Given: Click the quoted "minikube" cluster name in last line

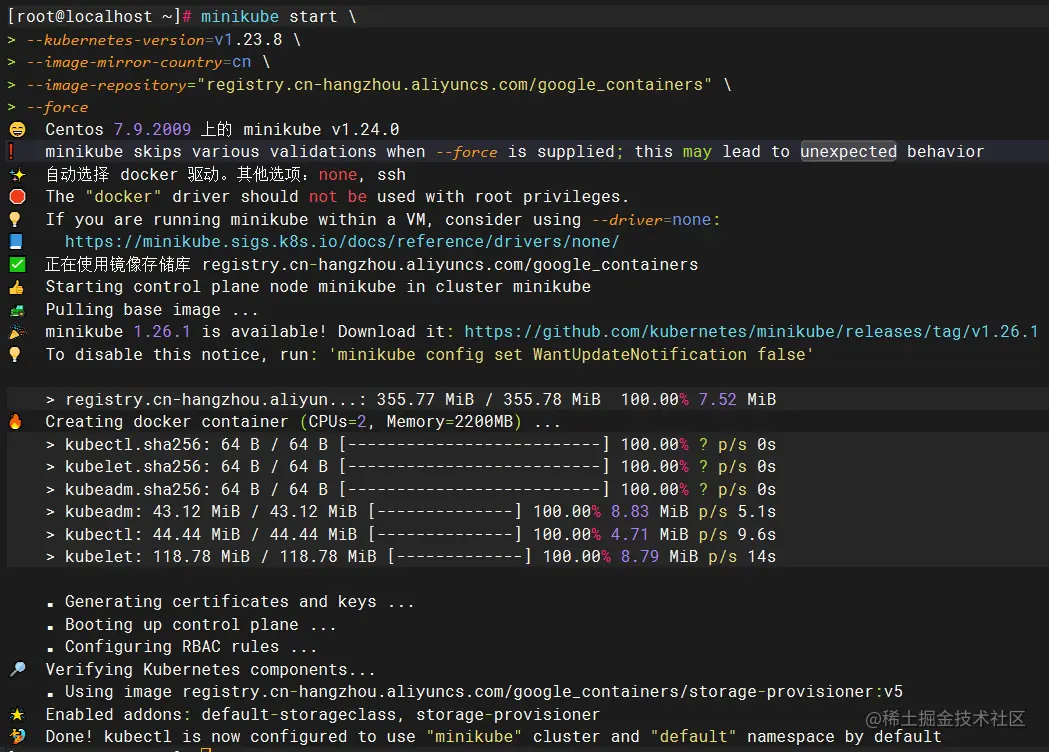Looking at the screenshot, I should 474,737.
